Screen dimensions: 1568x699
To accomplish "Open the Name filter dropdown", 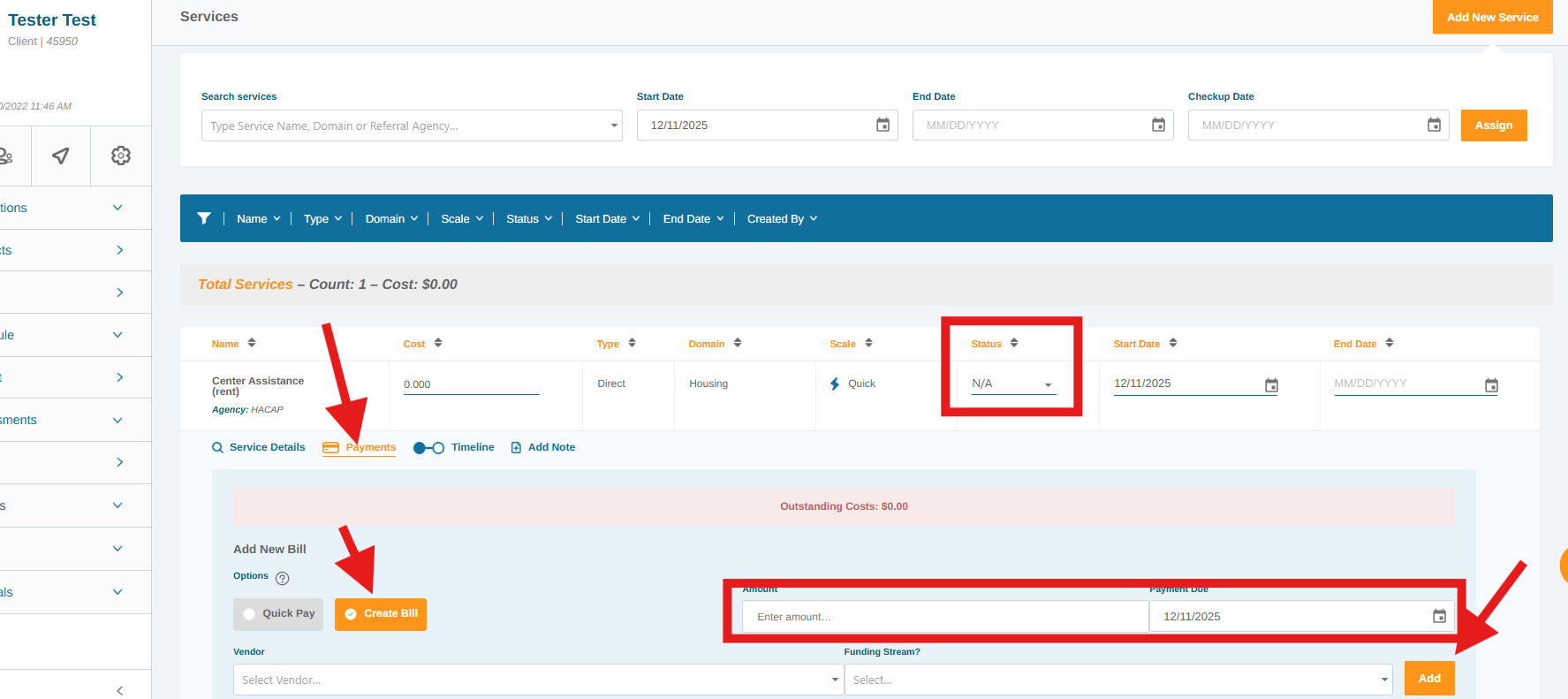I will pyautogui.click(x=258, y=218).
